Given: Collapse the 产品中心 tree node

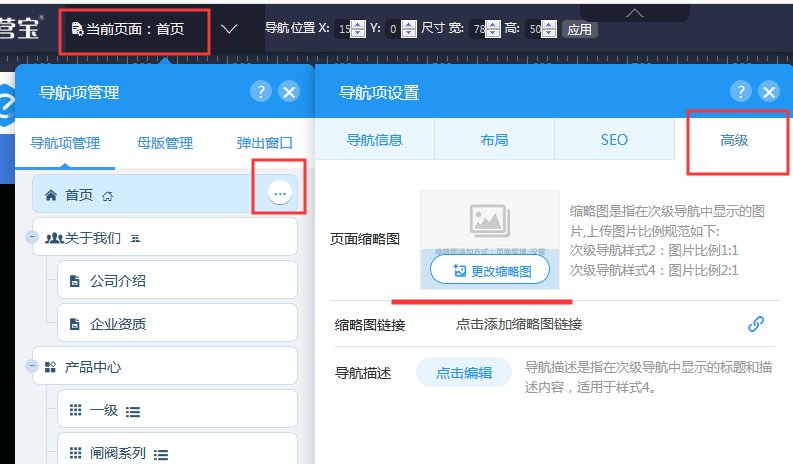Looking at the screenshot, I should pos(32,365).
